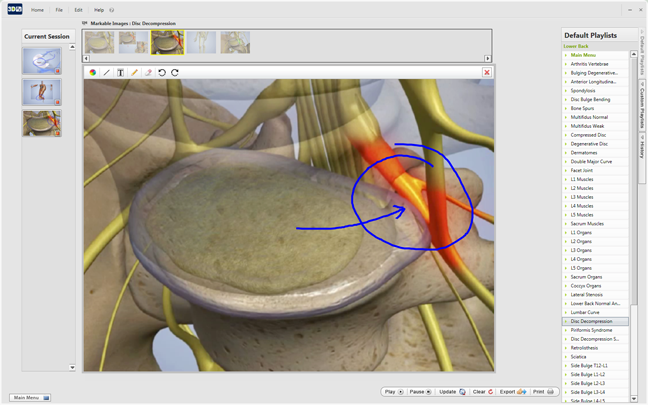The width and height of the screenshot is (648, 405).
Task: Select the first thumbnail in image strip
Action: [99, 42]
